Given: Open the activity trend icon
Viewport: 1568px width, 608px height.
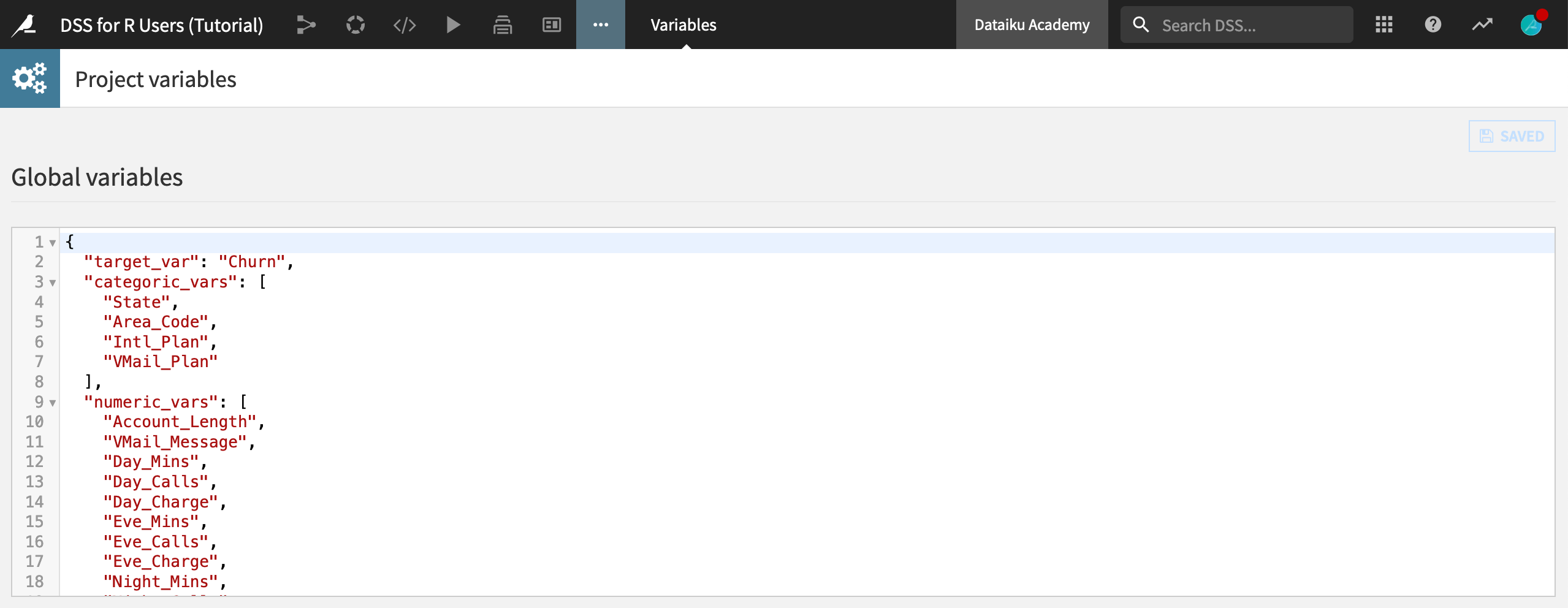Looking at the screenshot, I should click(x=1482, y=25).
